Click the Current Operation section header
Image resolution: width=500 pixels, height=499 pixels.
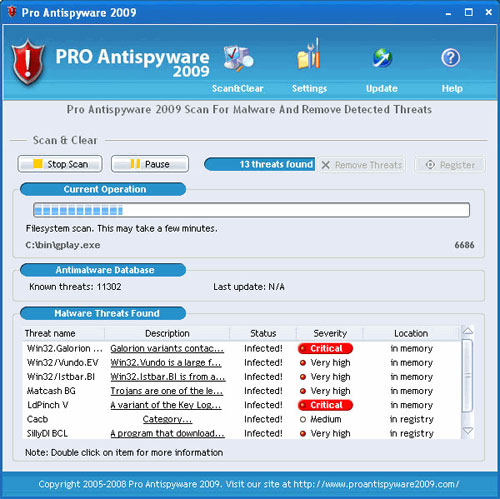point(103,189)
